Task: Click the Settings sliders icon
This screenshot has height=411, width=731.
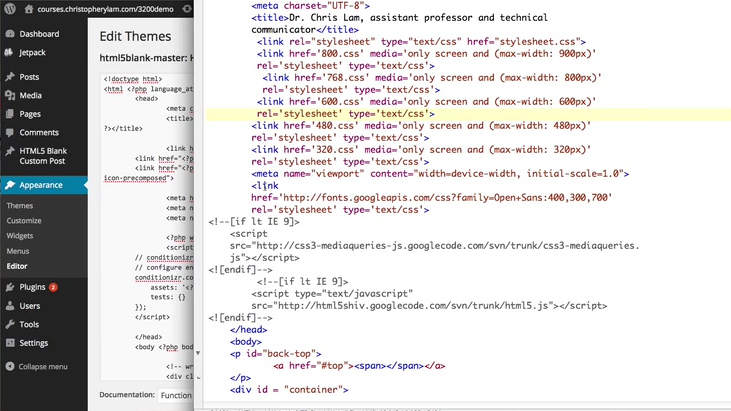Action: (10, 343)
